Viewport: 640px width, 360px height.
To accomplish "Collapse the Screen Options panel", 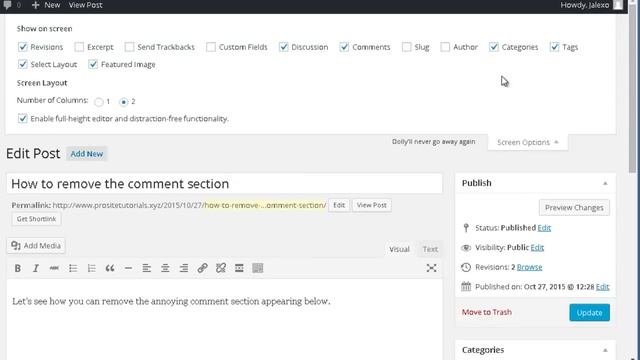I will coord(528,142).
